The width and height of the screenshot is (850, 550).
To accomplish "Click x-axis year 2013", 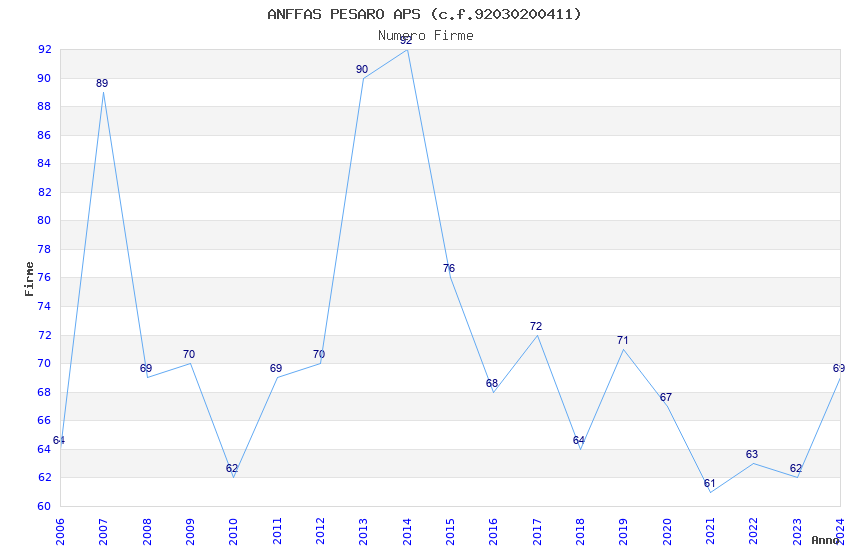I will coord(364,532).
